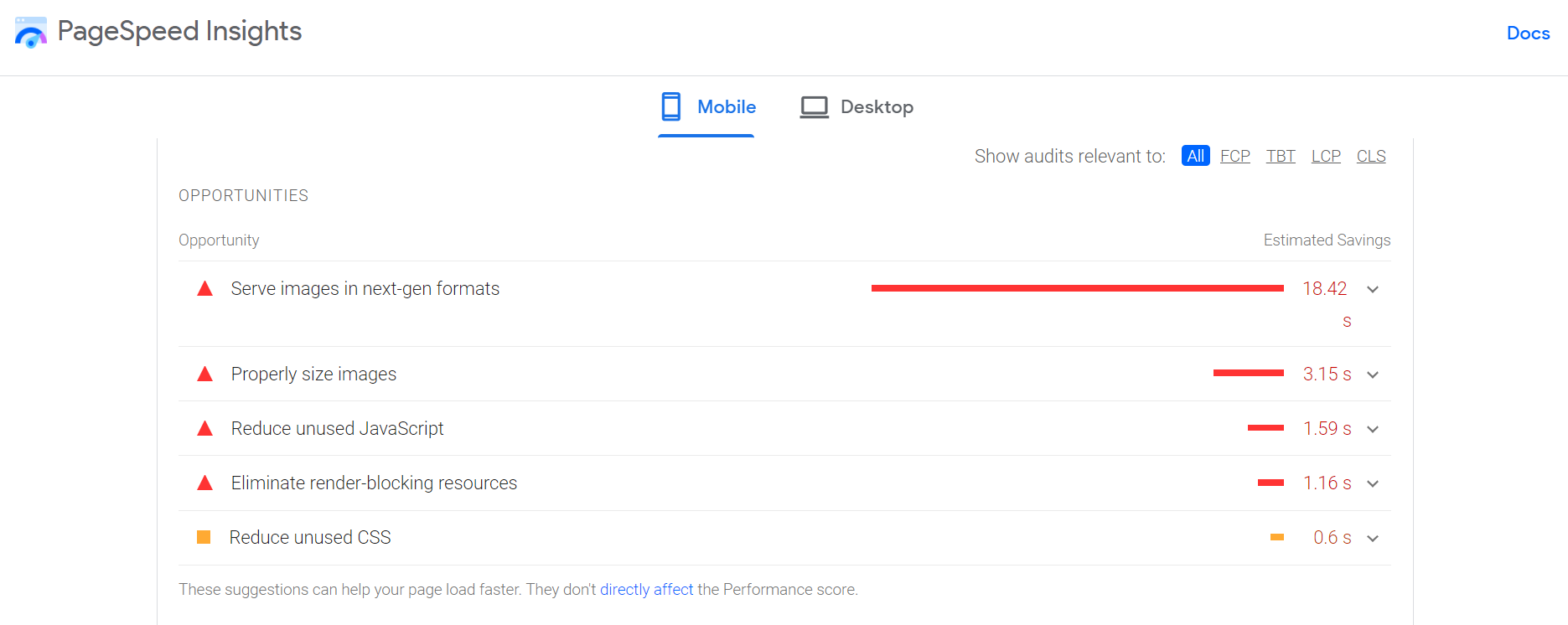Click the PageSpeed Insights title
1568x625 pixels.
pos(179,32)
